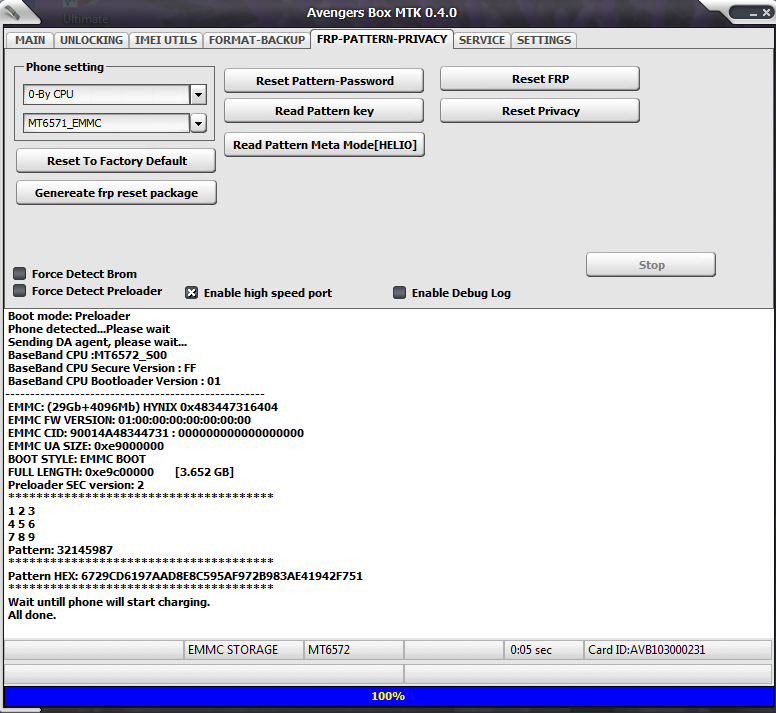
Task: Click Reset Pattern-Password button
Action: [324, 81]
